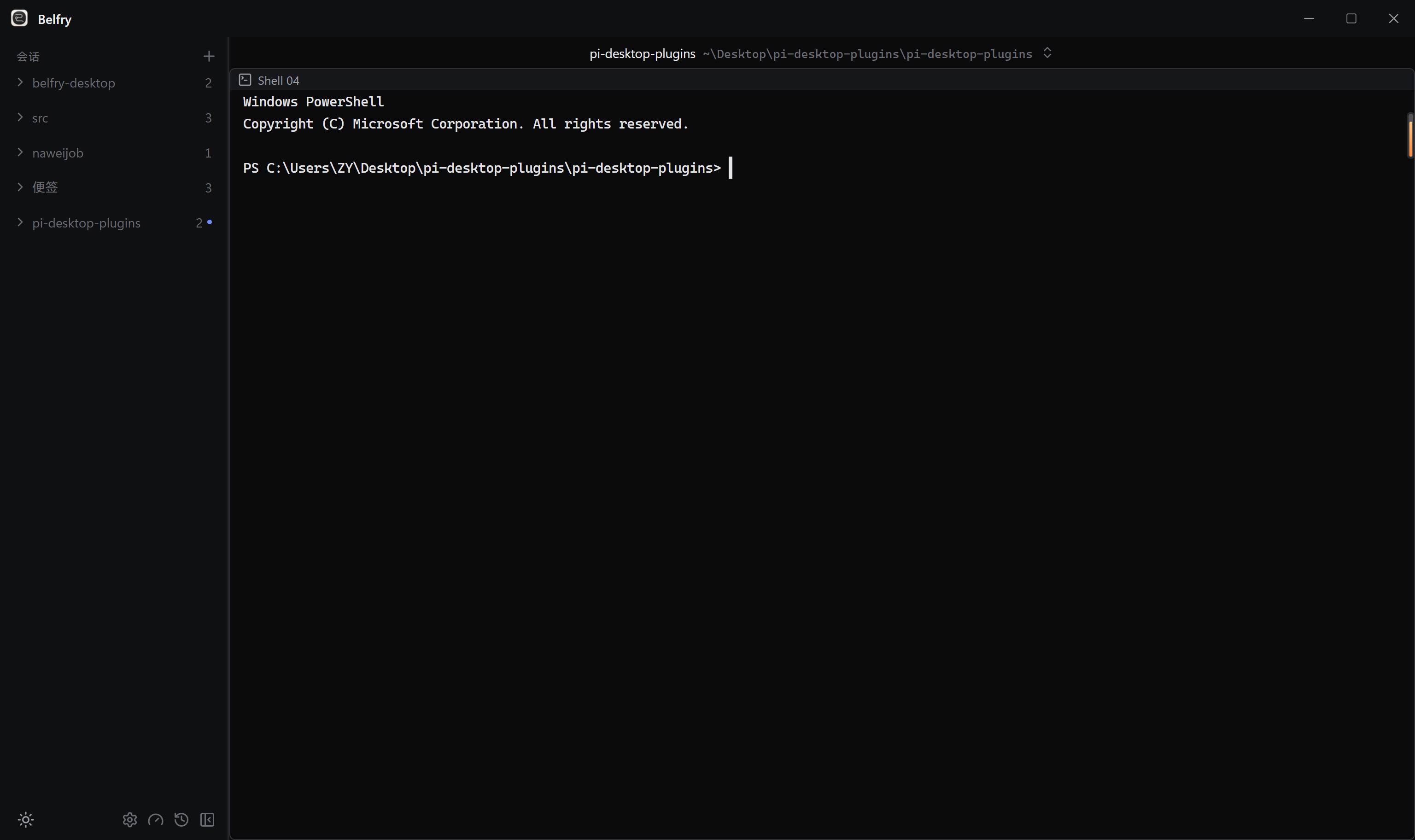
Task: Open settings via the gear icon
Action: point(129,820)
